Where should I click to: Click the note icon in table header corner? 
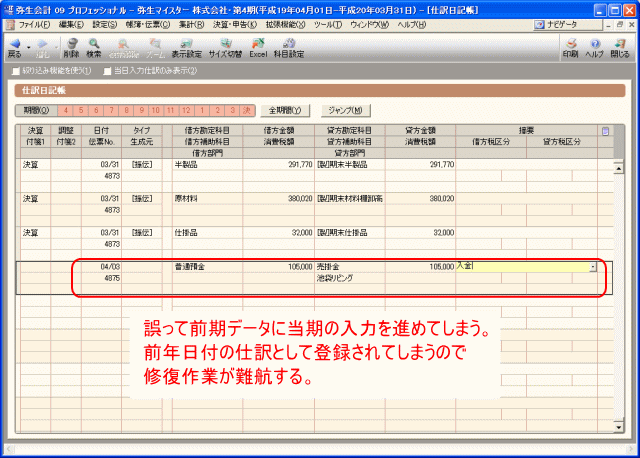606,131
